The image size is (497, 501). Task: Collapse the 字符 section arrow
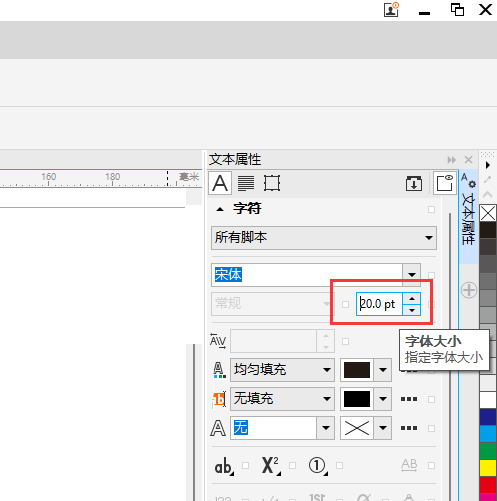coord(220,209)
